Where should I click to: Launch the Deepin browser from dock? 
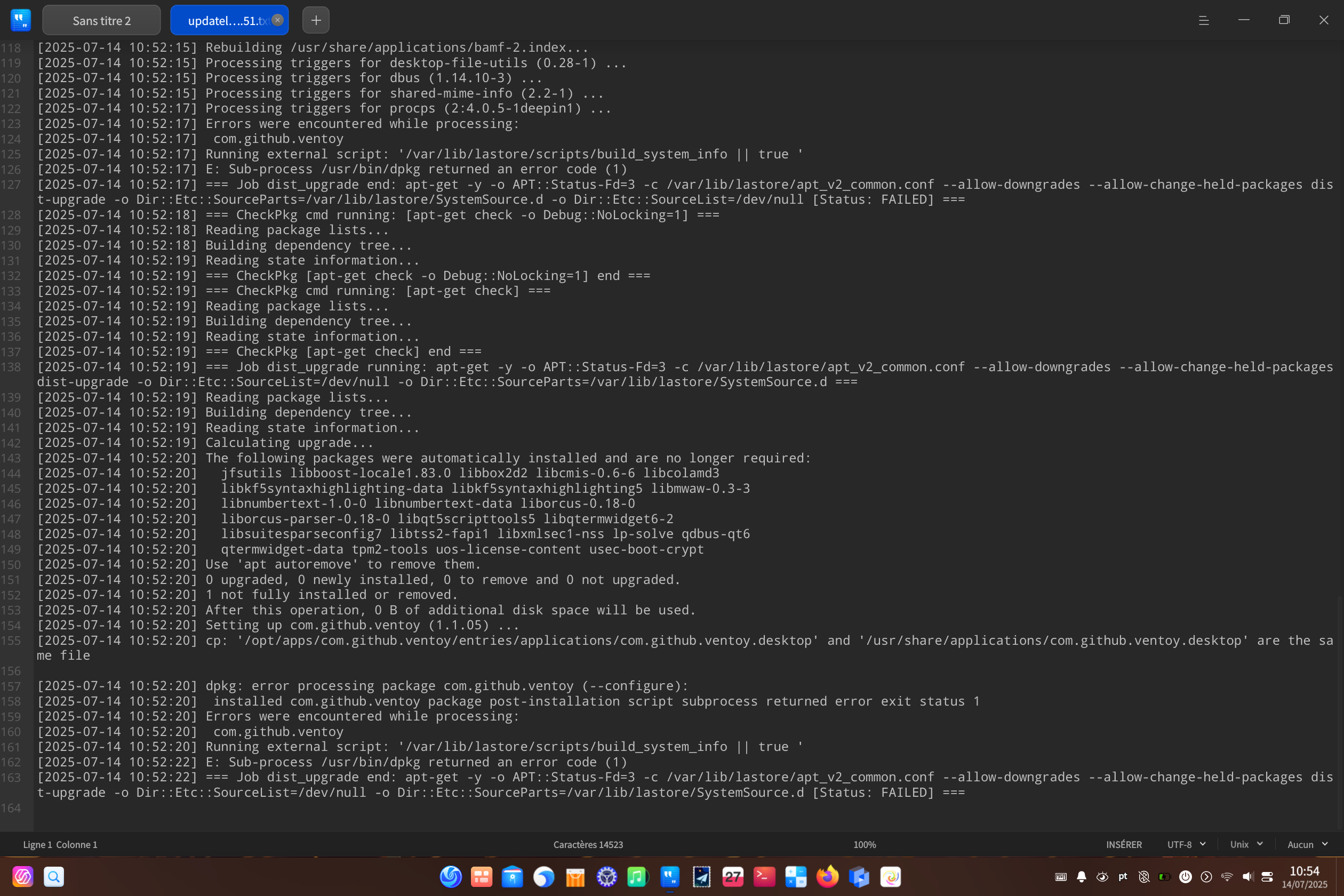click(543, 876)
